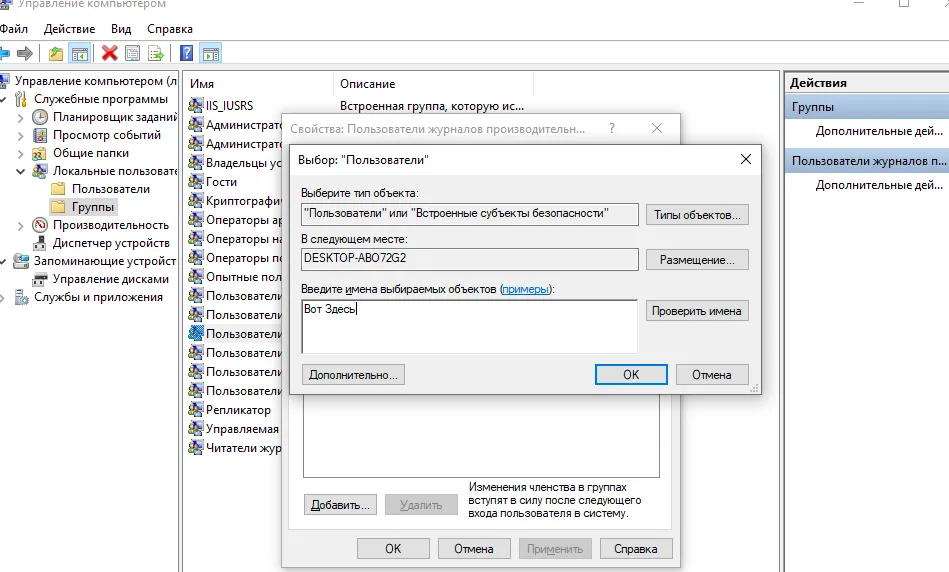The height and width of the screenshot is (572, 949).
Task: Click the Проверить имена button
Action: click(x=696, y=311)
